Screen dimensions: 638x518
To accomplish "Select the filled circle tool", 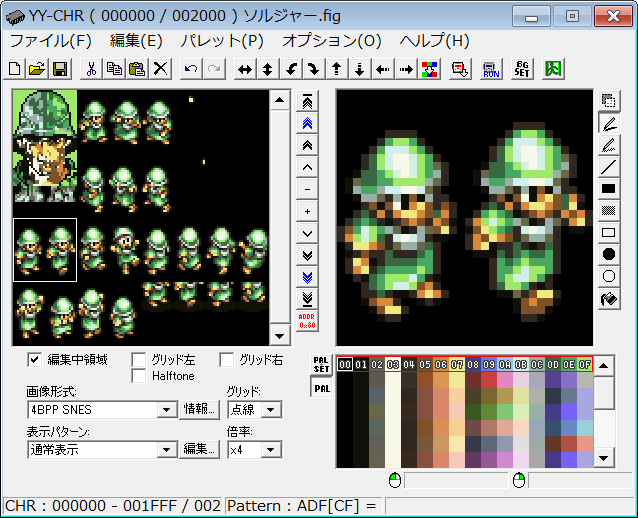I will pyautogui.click(x=609, y=254).
